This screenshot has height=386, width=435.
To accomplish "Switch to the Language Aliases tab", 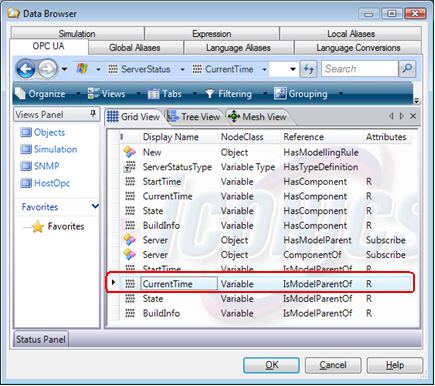I will pyautogui.click(x=238, y=48).
